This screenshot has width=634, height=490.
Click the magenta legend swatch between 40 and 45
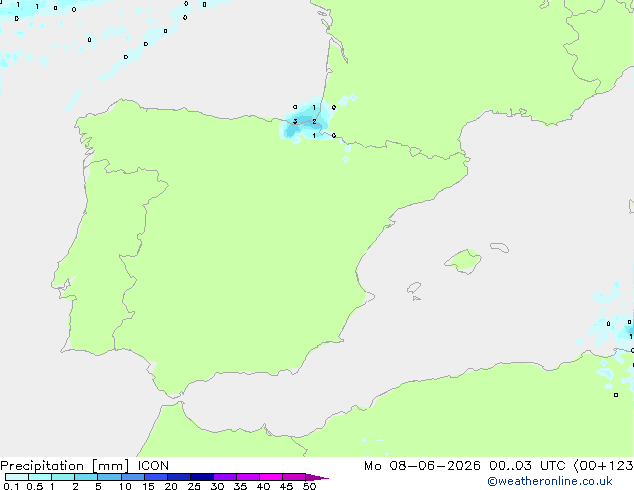pos(271,477)
